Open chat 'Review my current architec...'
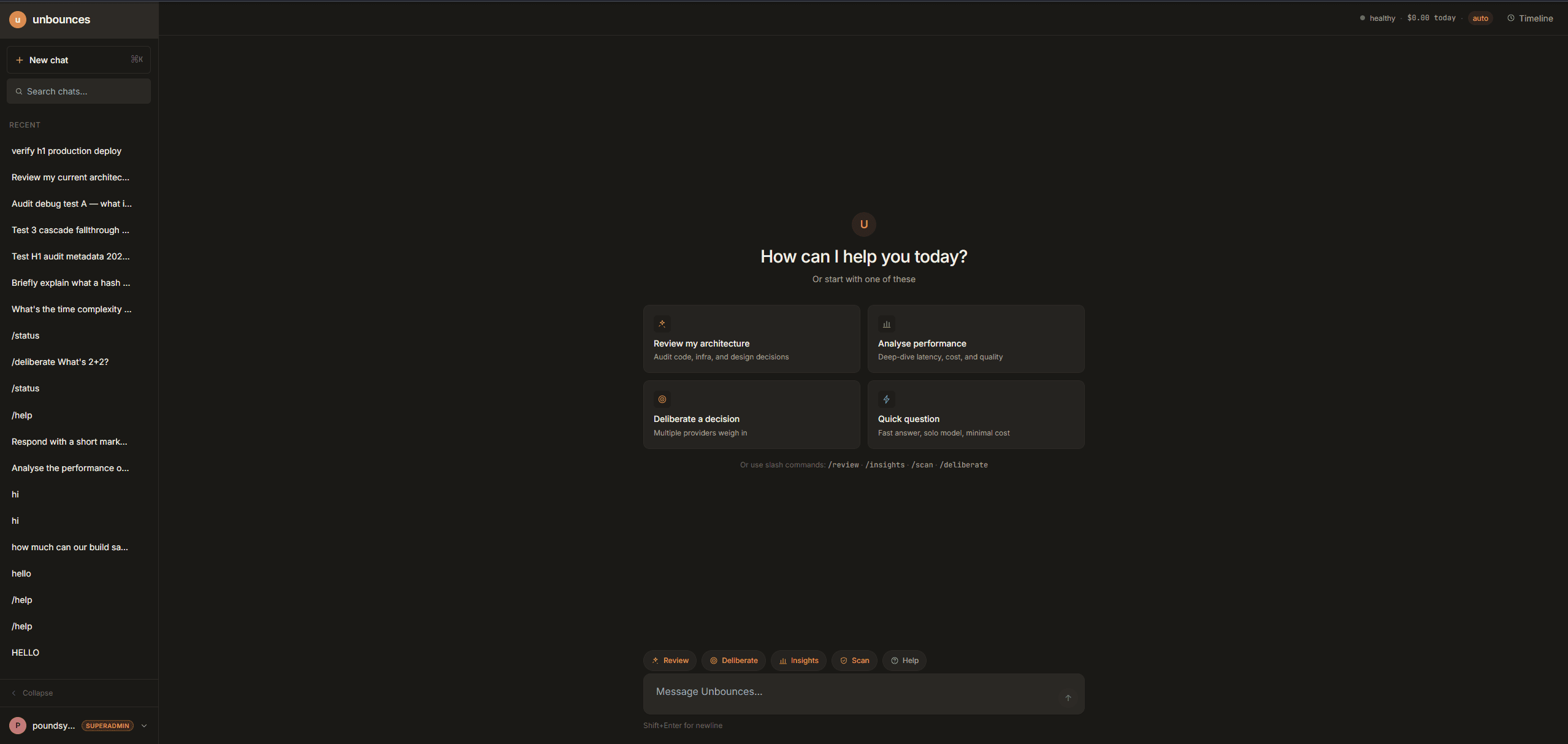The width and height of the screenshot is (1568, 744). tap(78, 177)
